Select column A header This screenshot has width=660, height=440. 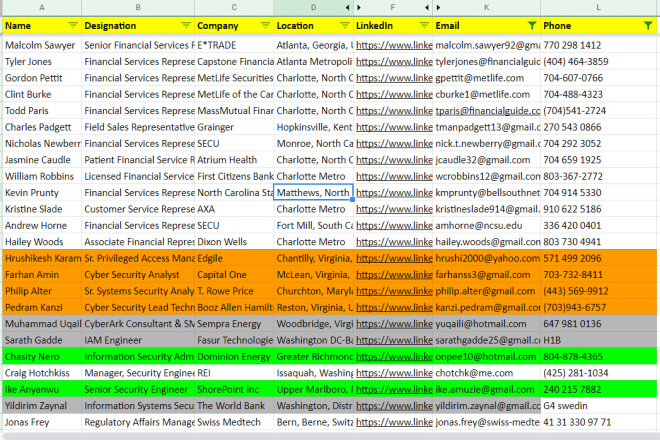point(42,7)
